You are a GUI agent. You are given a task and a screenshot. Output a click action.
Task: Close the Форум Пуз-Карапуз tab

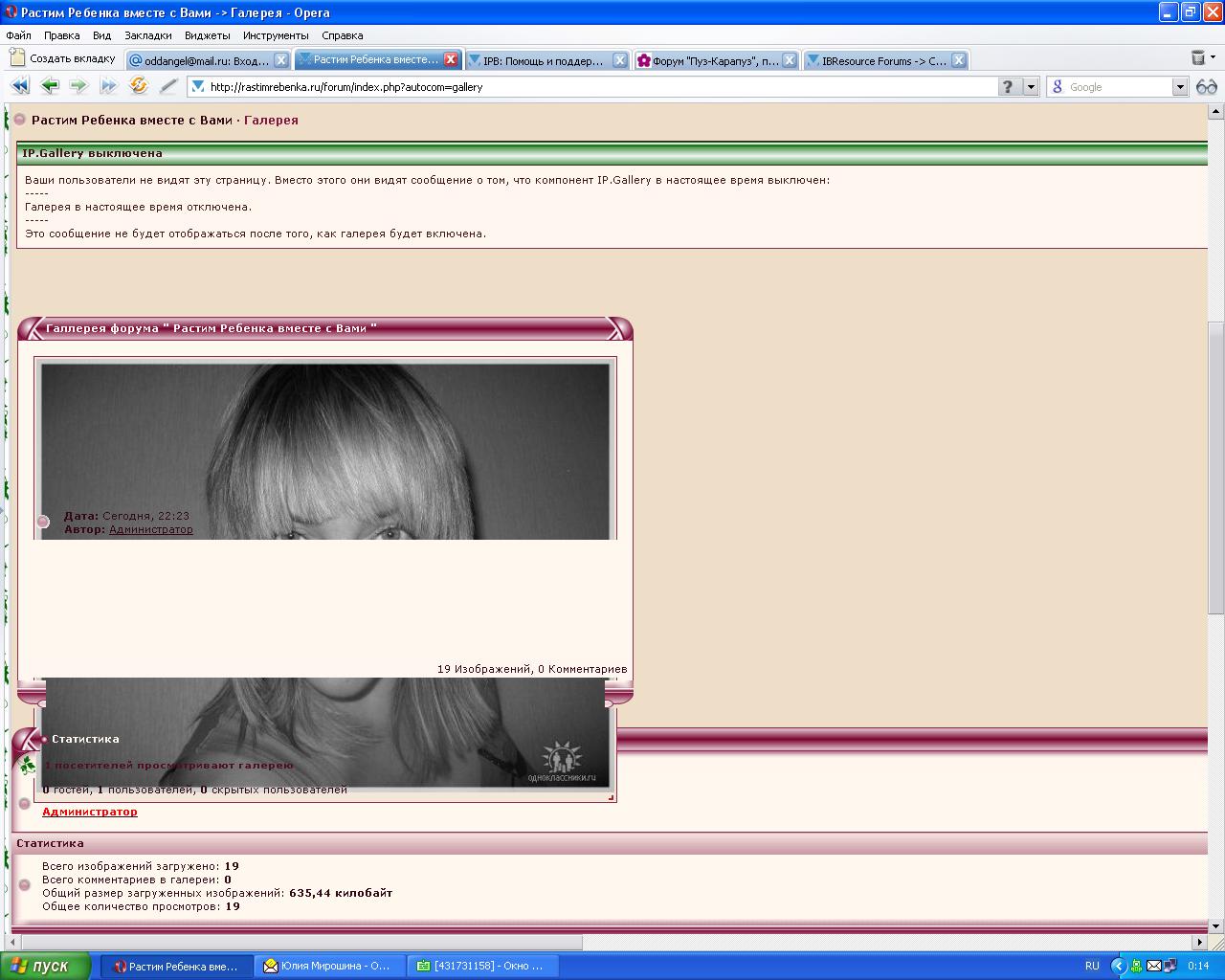pos(790,60)
